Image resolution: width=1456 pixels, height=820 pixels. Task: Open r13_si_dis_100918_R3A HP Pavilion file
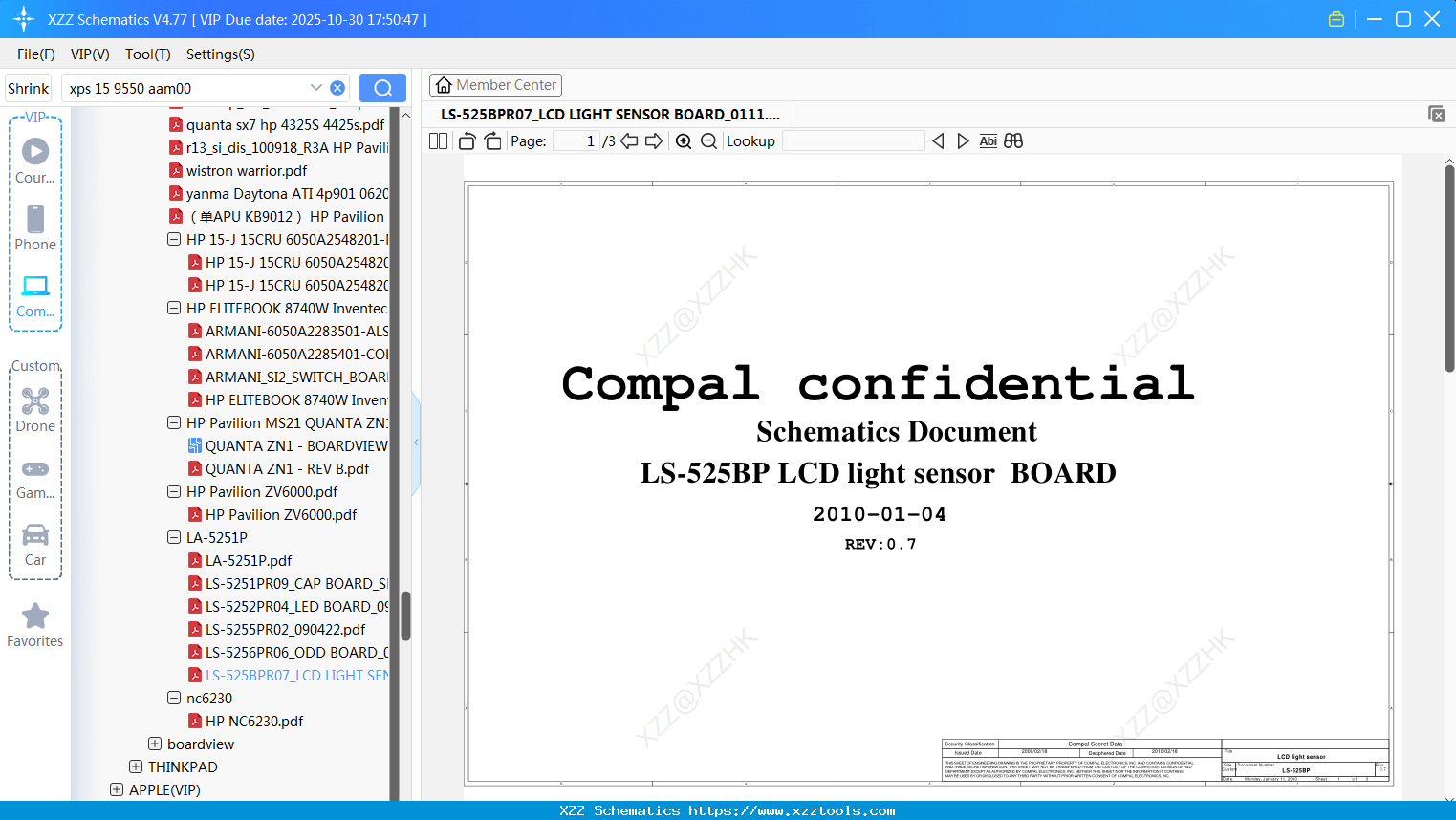(278, 147)
